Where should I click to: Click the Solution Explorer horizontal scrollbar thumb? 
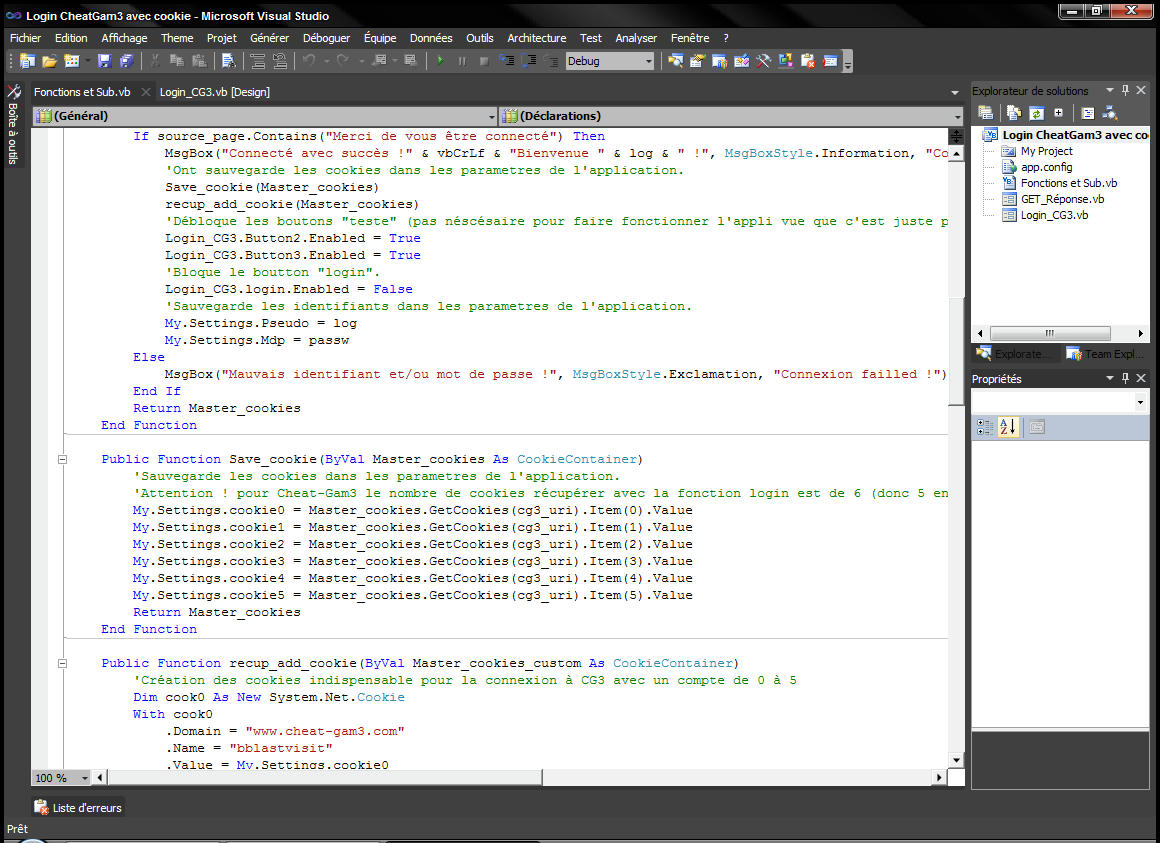[x=1050, y=333]
